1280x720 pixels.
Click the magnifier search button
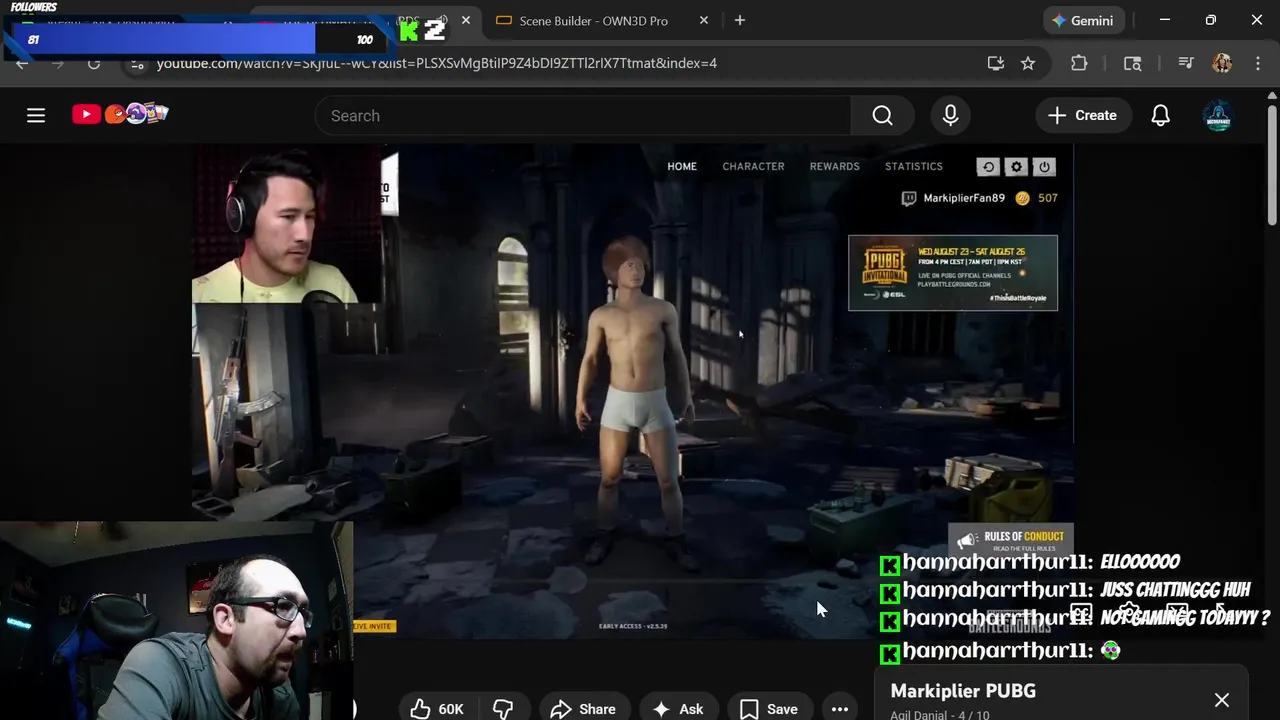coord(882,115)
